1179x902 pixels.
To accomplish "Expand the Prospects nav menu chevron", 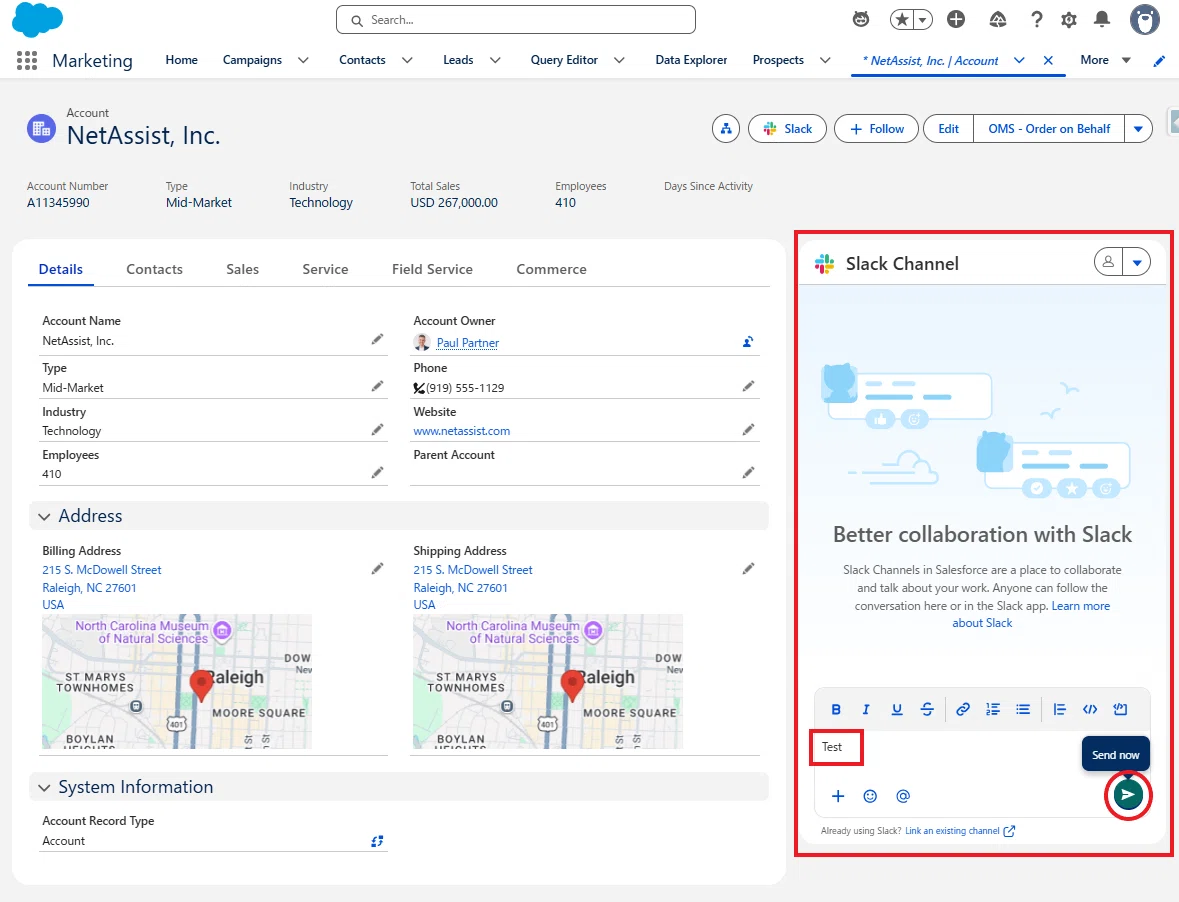I will point(825,60).
